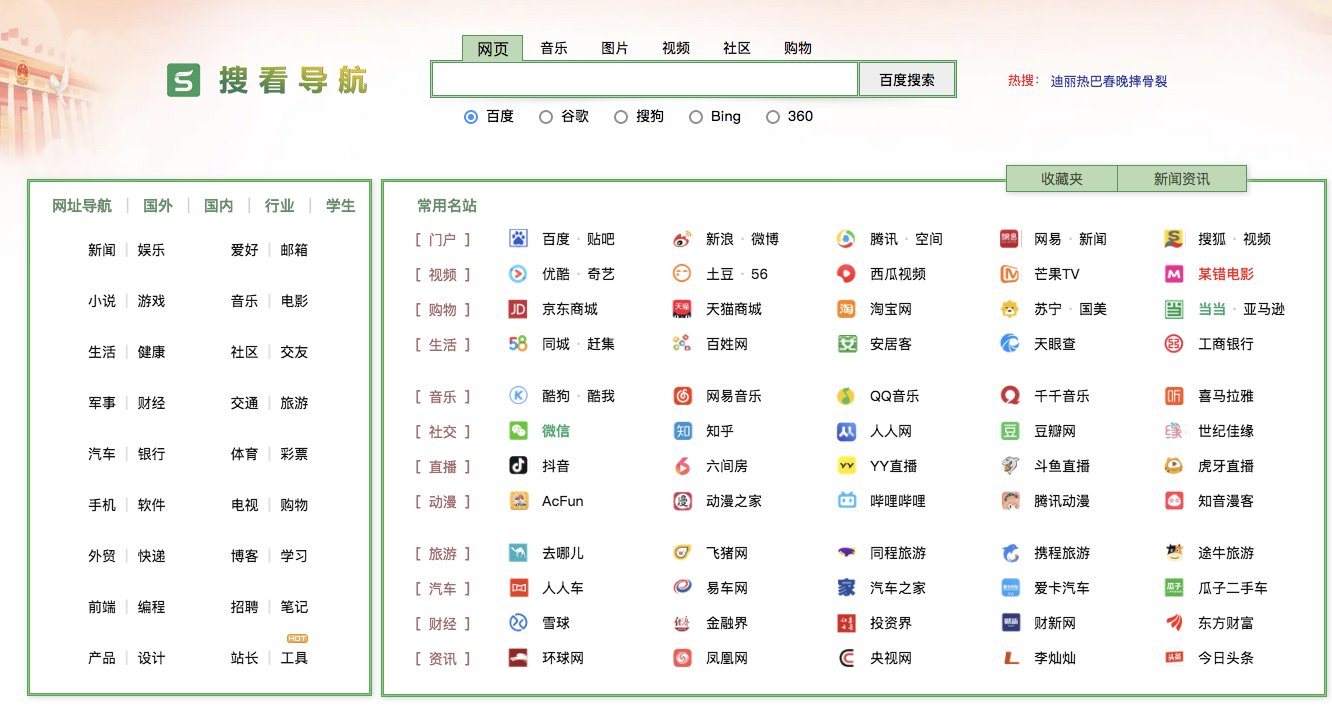Select the 国内 sidebar category
Viewport: 1332px width, 706px height.
click(x=219, y=206)
